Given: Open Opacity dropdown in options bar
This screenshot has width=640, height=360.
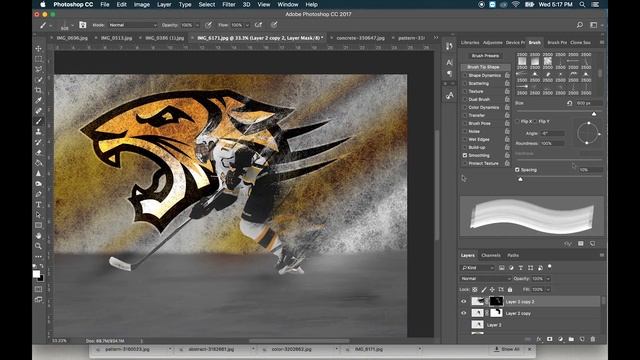Looking at the screenshot, I should (x=197, y=25).
